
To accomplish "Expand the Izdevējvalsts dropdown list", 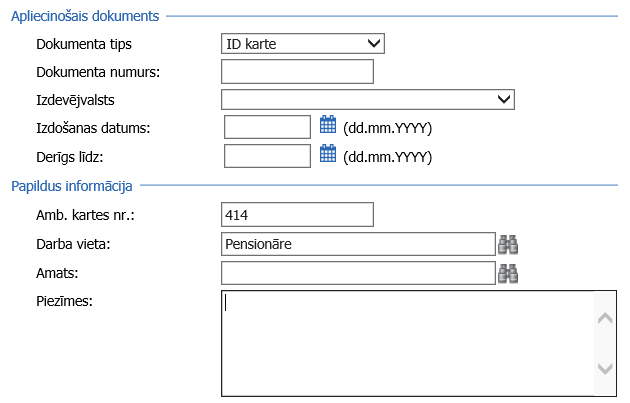I will [x=367, y=99].
